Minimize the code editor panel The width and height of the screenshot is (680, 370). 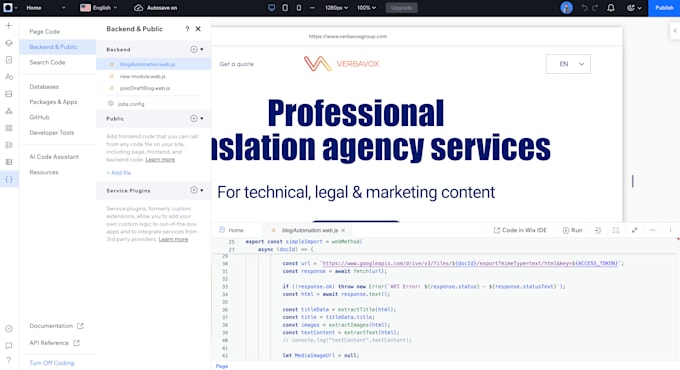coord(652,230)
